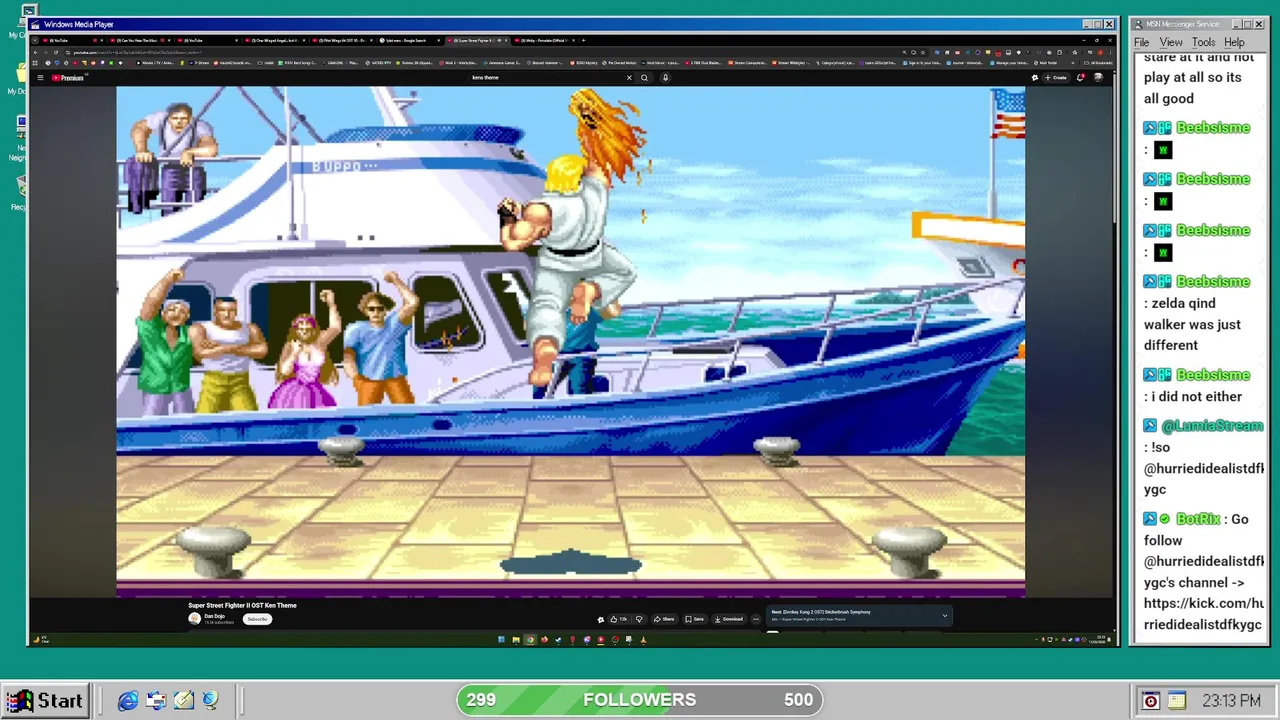
Task: Click the 299 followers goal progress bar
Action: 640,700
